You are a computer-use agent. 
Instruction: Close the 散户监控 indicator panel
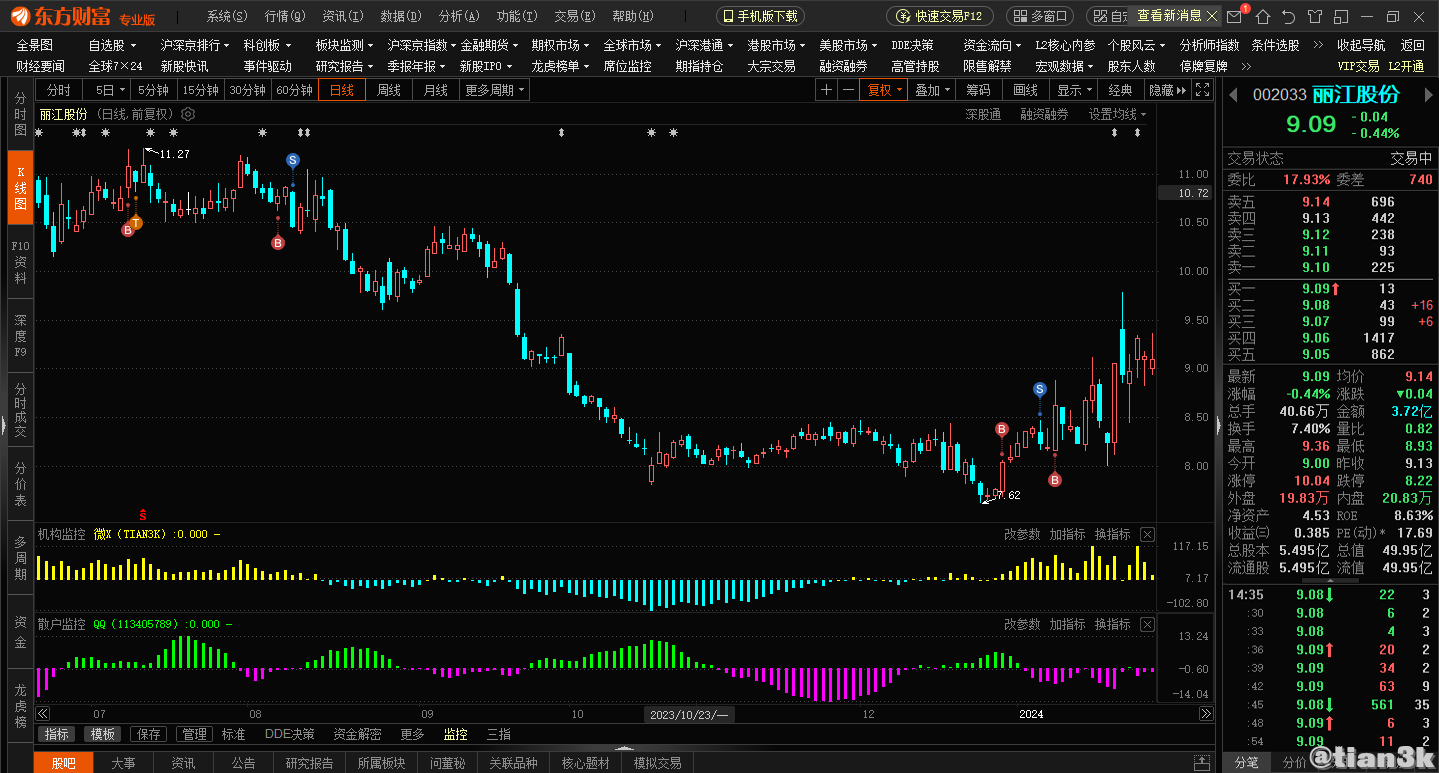pos(1147,624)
